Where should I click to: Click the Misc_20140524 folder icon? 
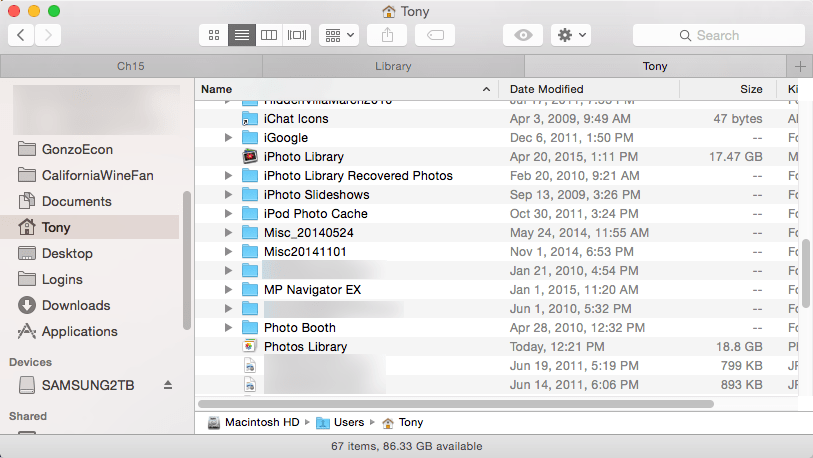pos(250,232)
